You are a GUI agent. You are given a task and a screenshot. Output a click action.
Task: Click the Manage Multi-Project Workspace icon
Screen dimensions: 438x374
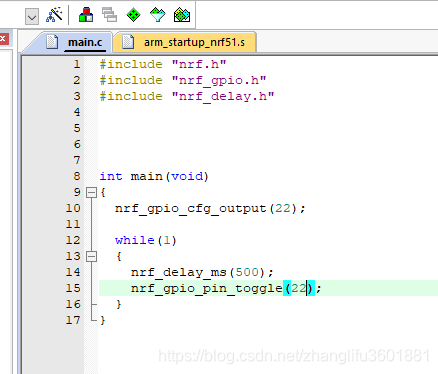click(109, 15)
